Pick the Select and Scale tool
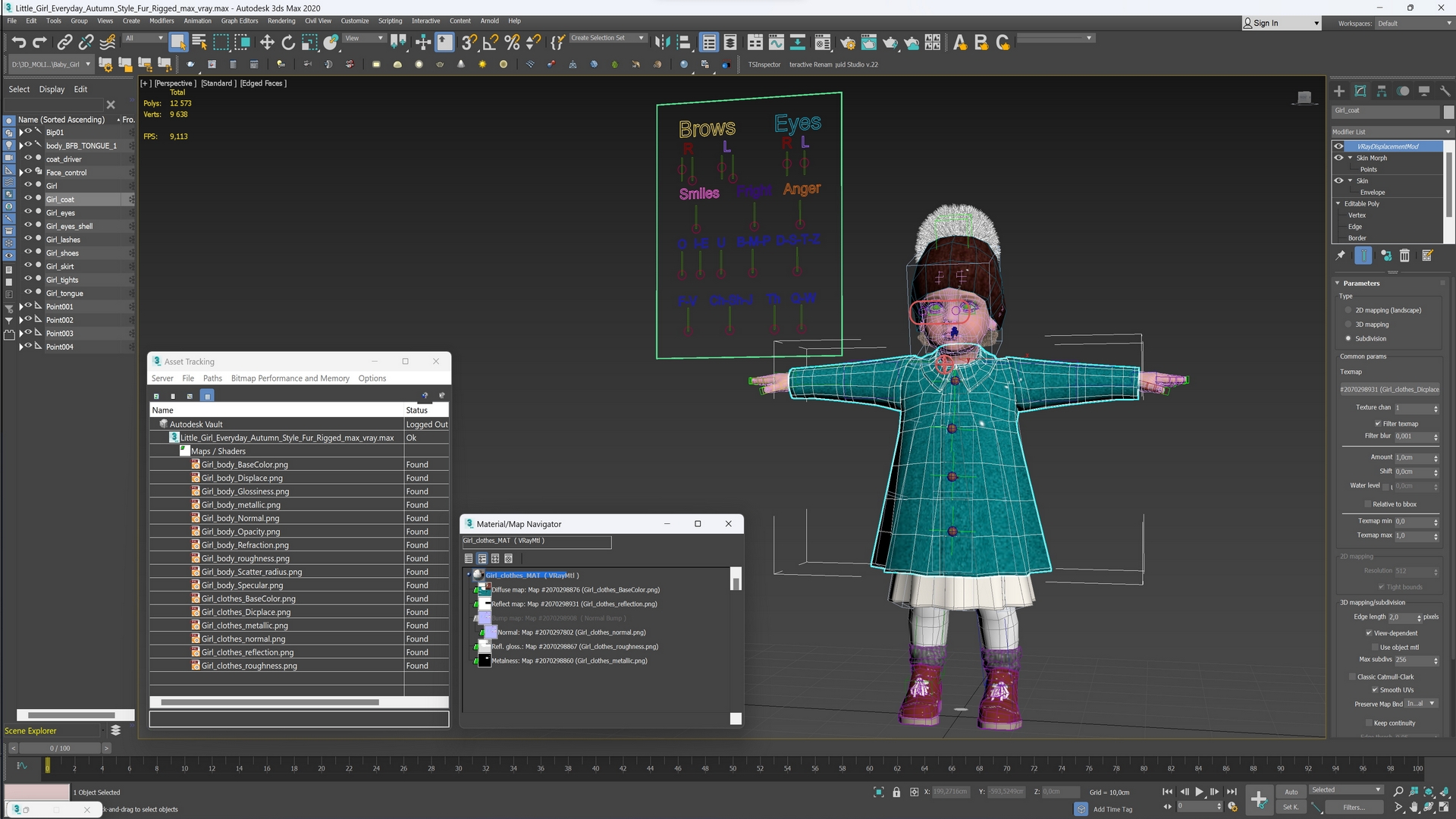Viewport: 1456px width, 819px height. coord(309,42)
